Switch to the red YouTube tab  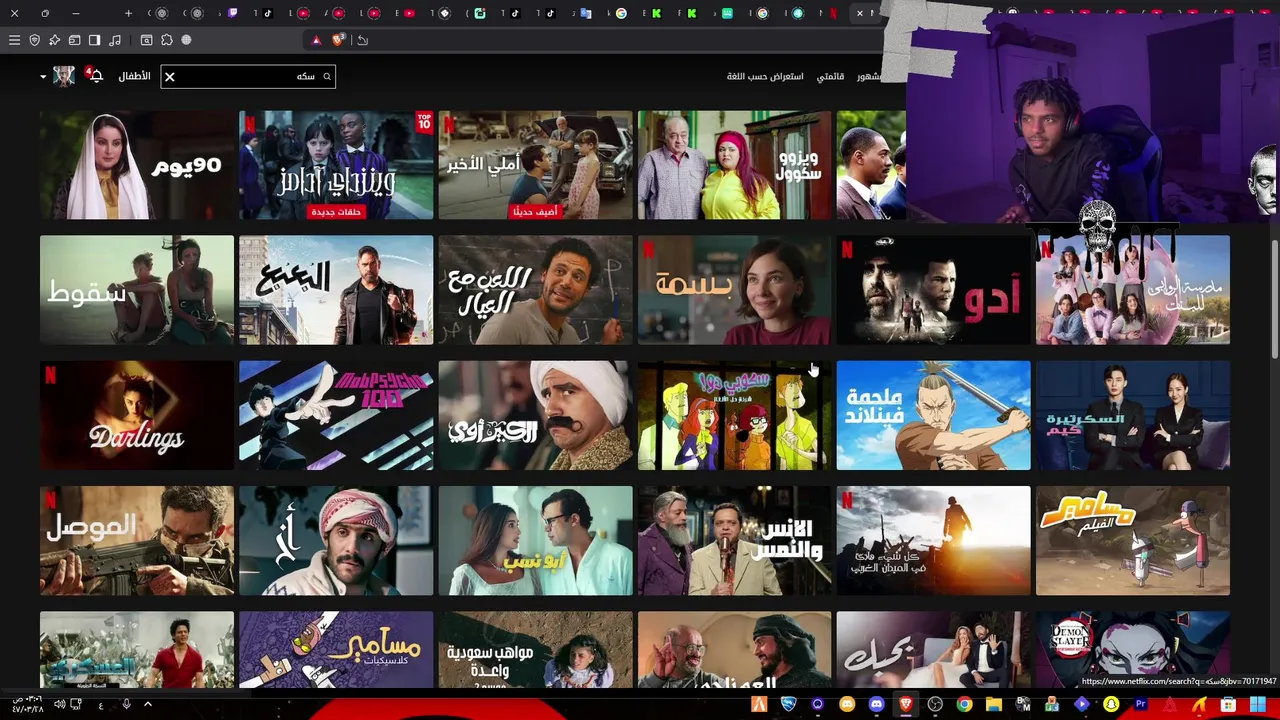coord(409,13)
